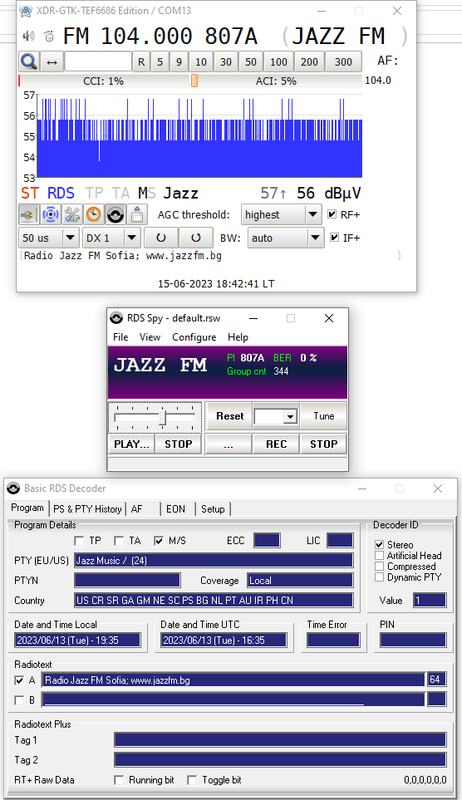Viewport: 462px width, 800px height.
Task: Enable the Dynamic PTY checkbox
Action: [x=379, y=577]
